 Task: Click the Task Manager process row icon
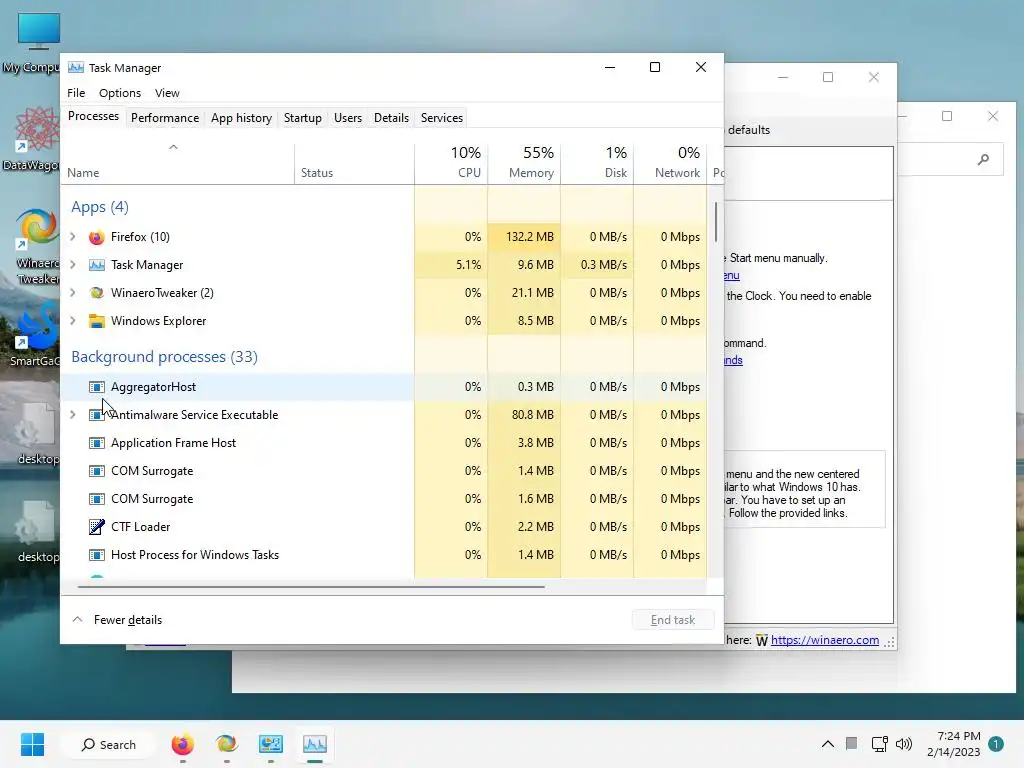point(97,265)
